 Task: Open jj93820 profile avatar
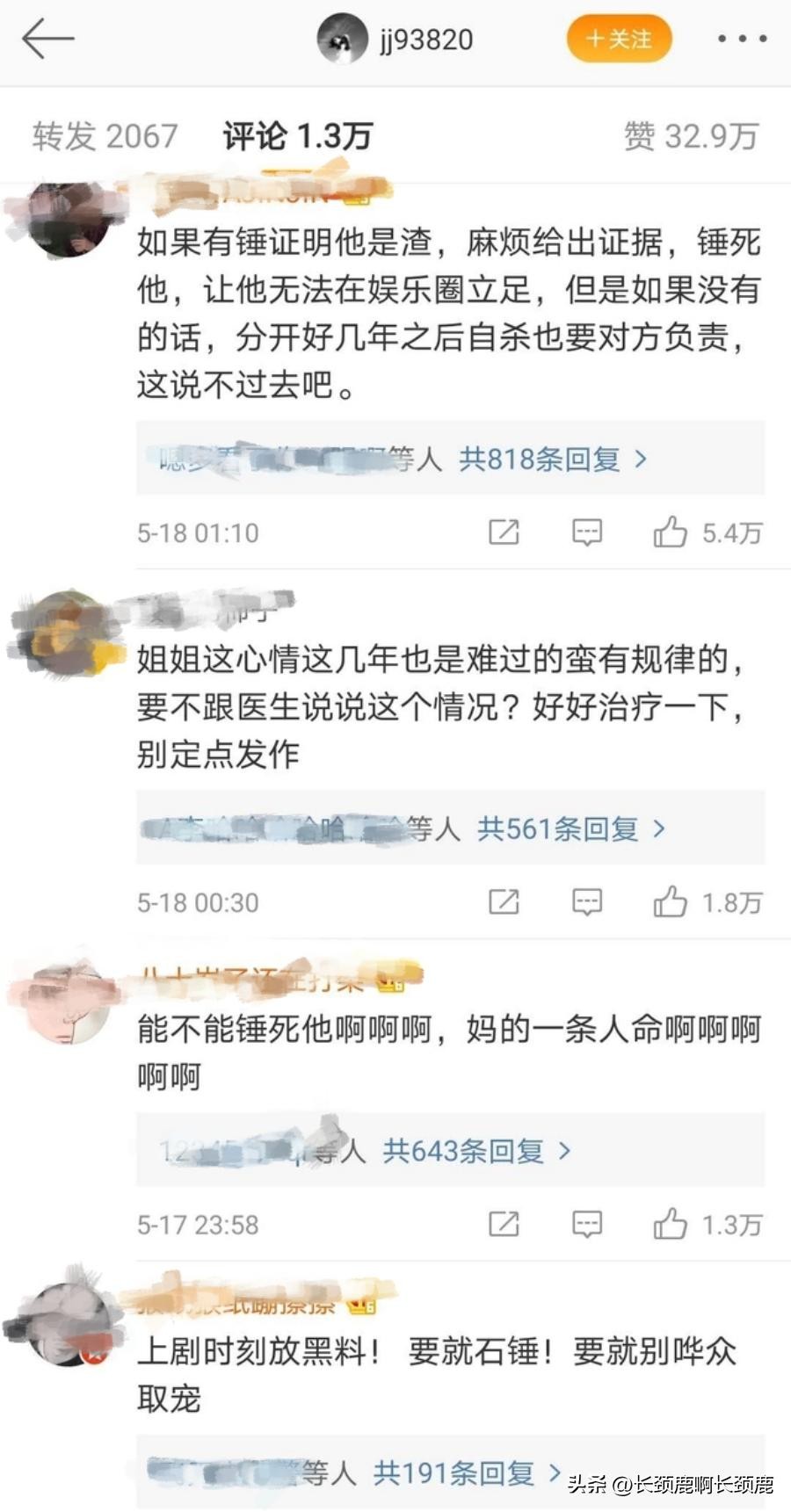coord(341,40)
